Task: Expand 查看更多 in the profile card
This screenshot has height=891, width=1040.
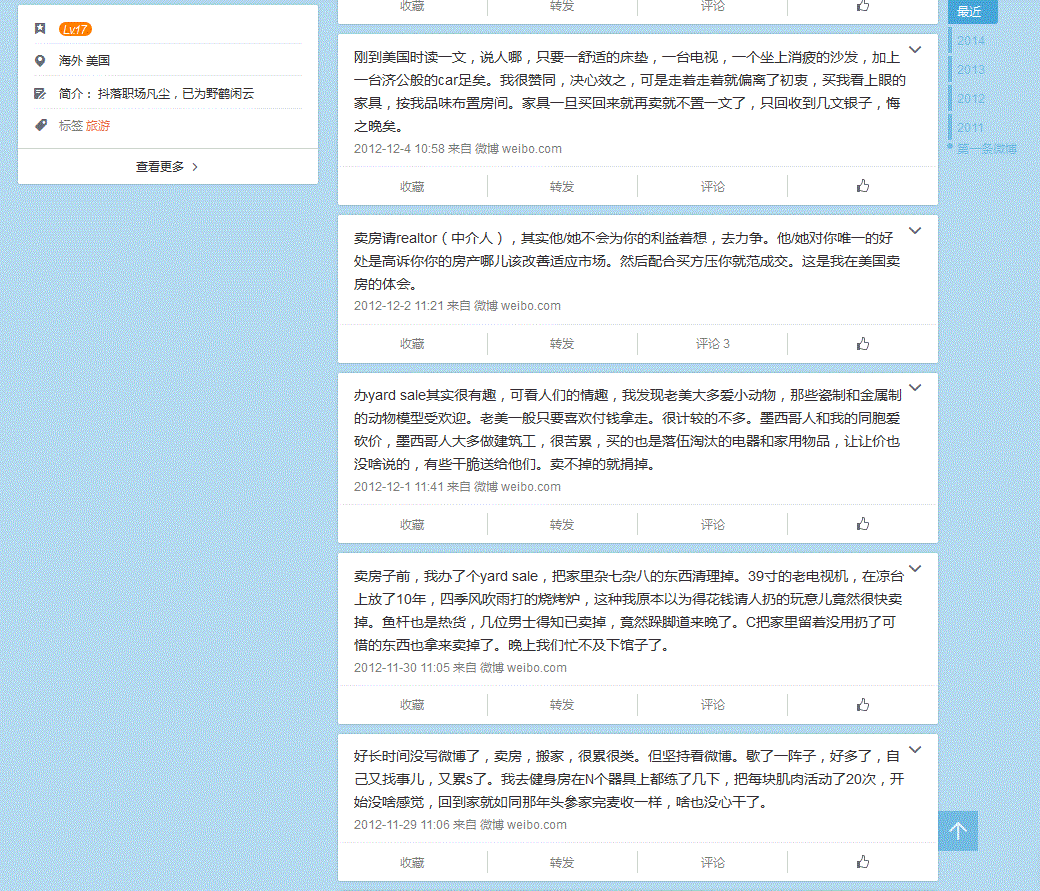Action: pos(167,167)
